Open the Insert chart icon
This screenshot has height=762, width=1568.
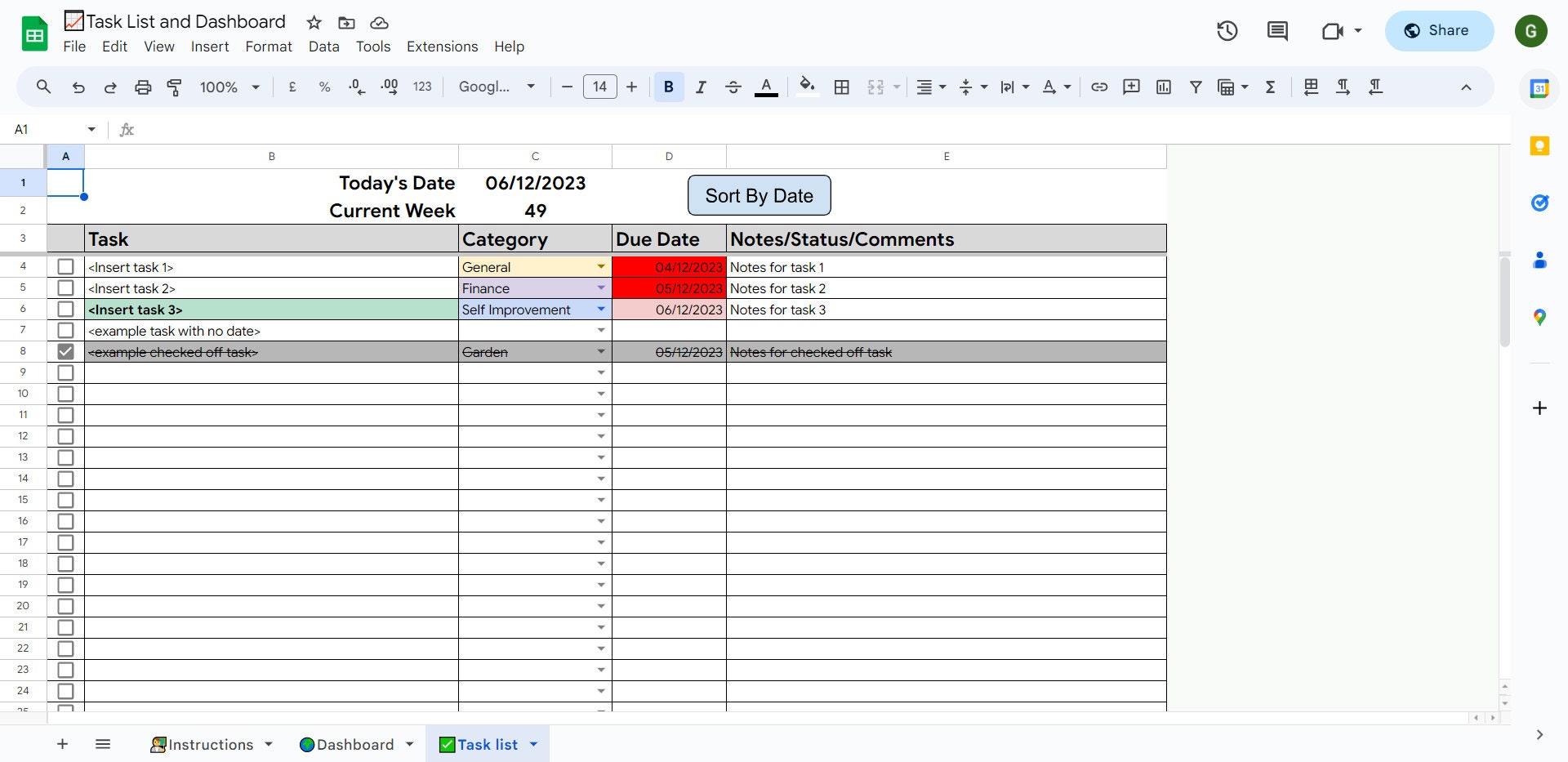point(1163,87)
